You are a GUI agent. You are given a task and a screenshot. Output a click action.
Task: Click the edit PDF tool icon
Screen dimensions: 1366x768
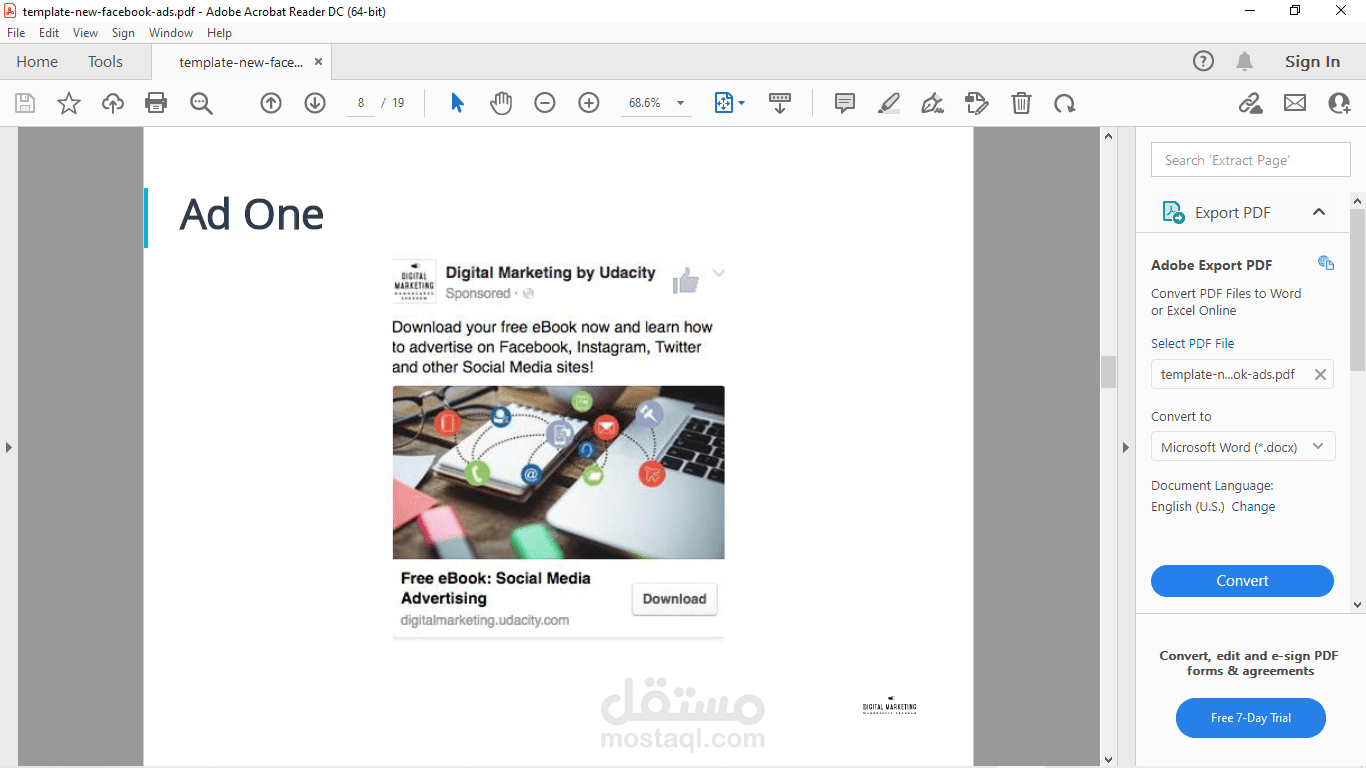pos(976,103)
